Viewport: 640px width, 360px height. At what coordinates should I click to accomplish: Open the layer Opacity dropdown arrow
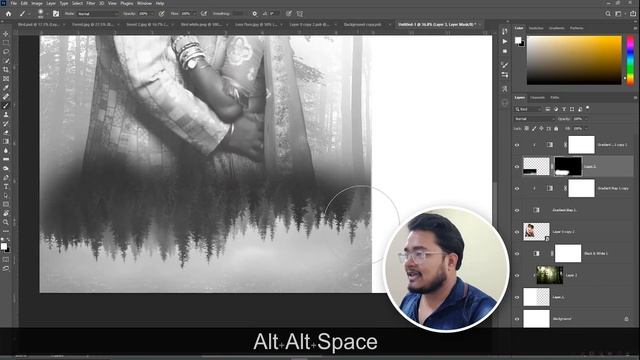(587, 119)
